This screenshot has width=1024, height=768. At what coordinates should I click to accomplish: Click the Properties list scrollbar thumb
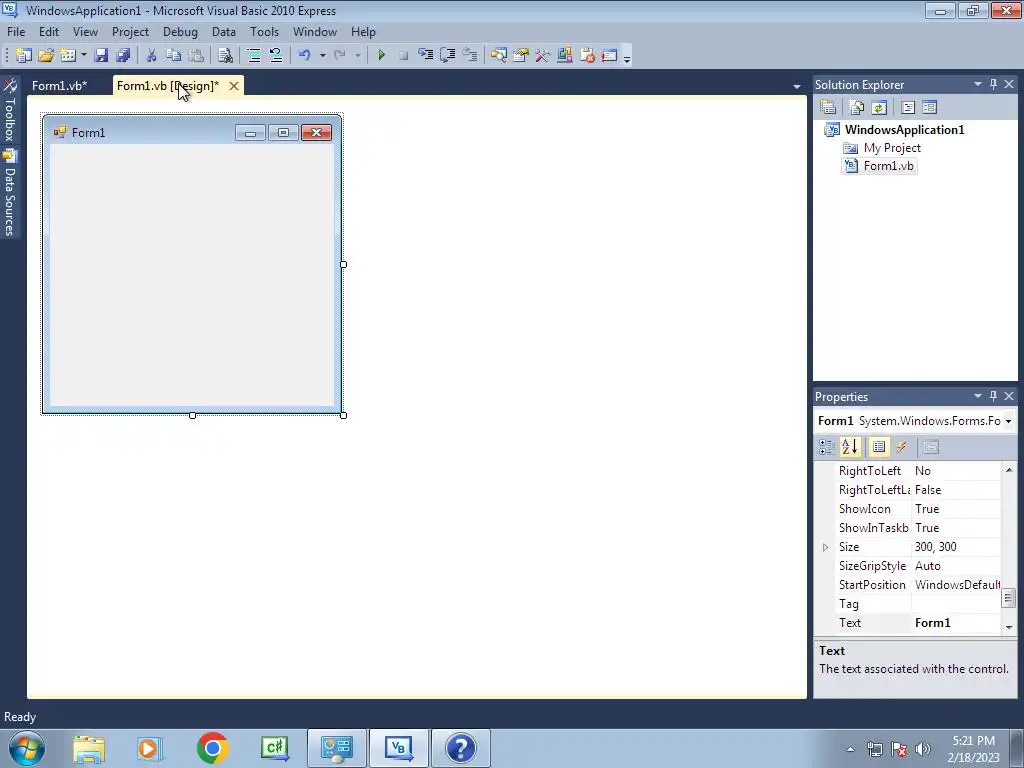click(1008, 598)
